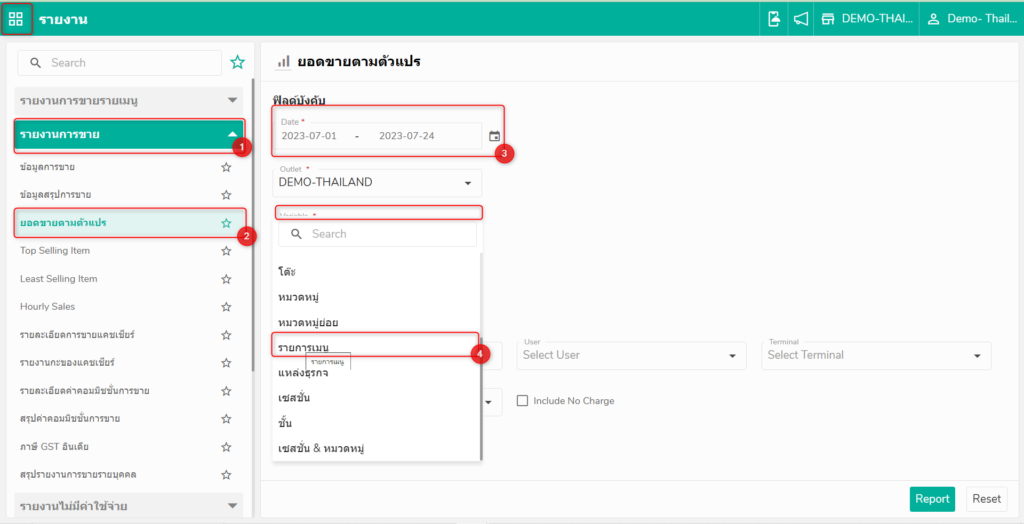This screenshot has height=524, width=1024.
Task: Click the mobile device icon in header
Action: click(x=774, y=19)
